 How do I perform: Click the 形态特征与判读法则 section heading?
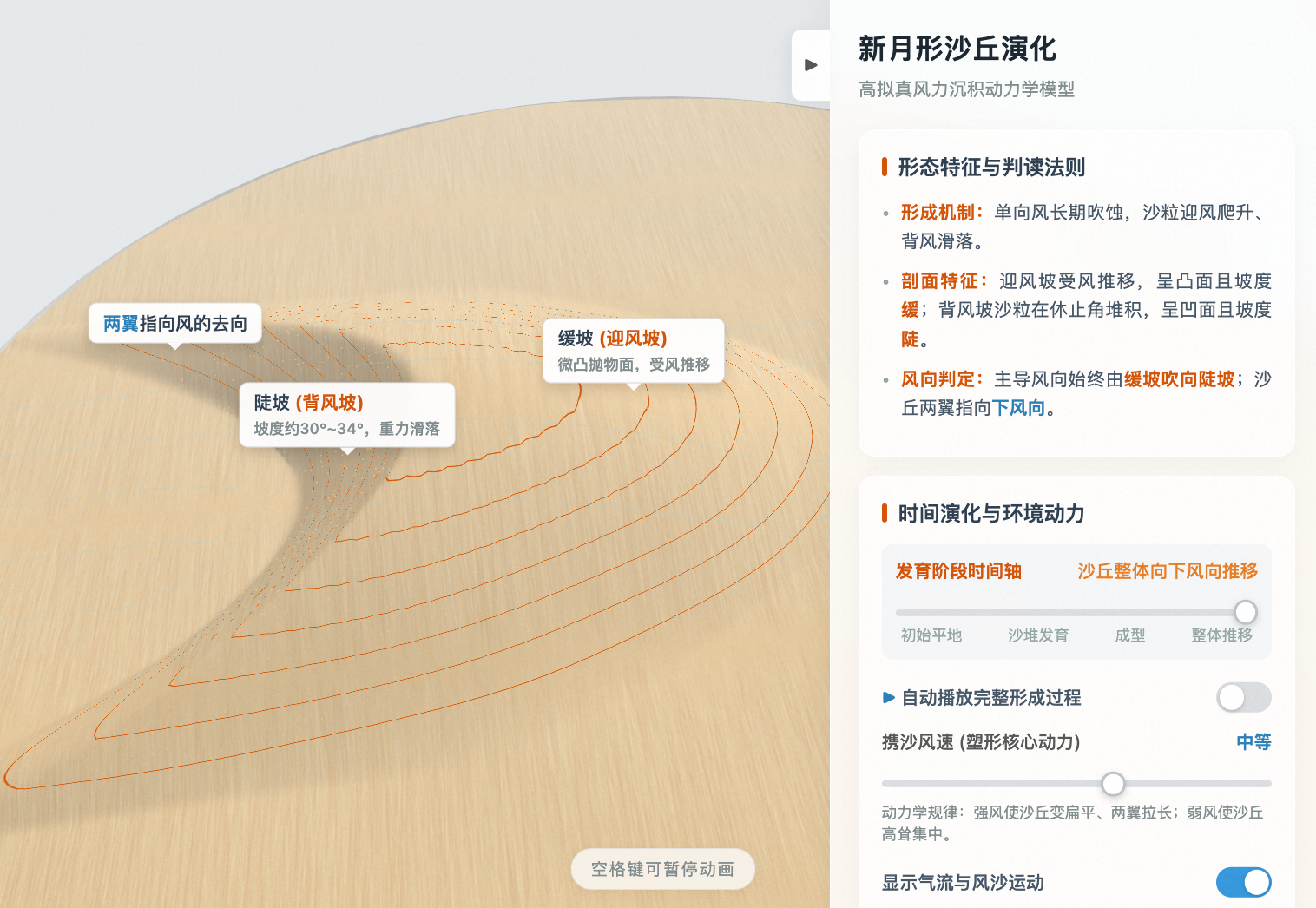(991, 168)
